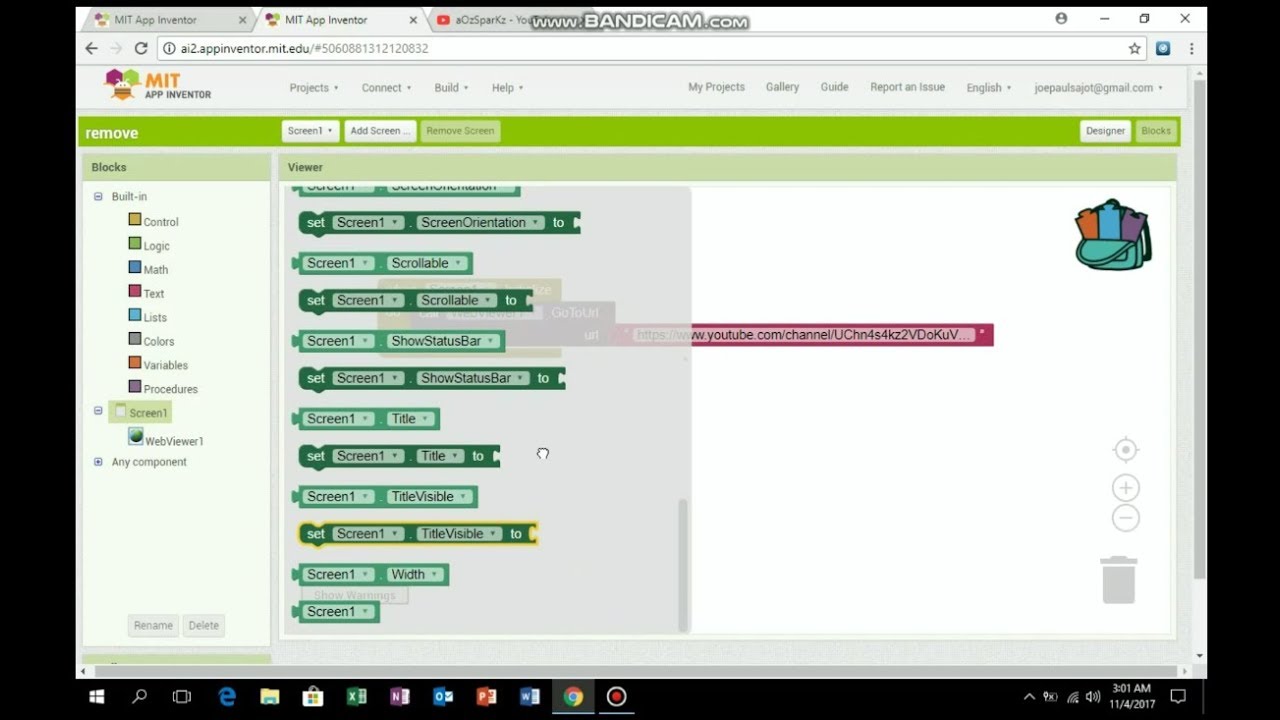Open File Explorer from the taskbar
Screen dimensions: 1280x720
tap(270, 697)
